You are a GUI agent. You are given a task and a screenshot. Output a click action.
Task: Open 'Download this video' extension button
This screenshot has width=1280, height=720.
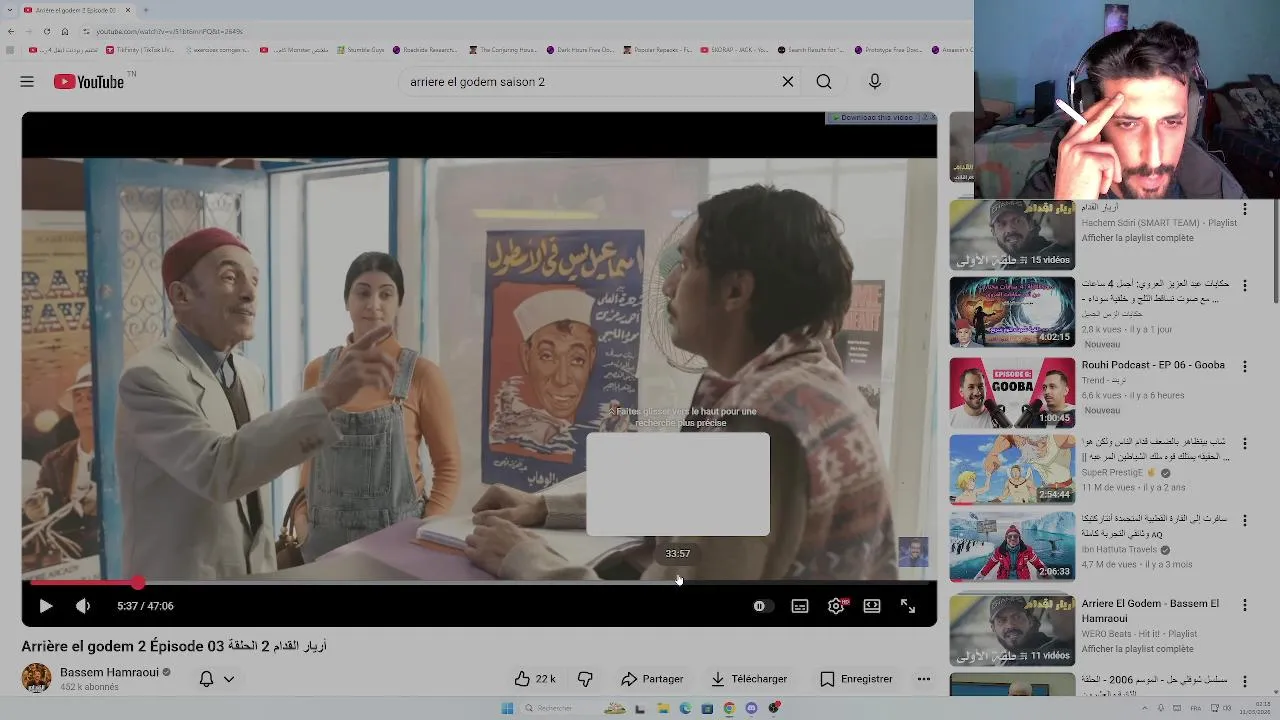[x=876, y=118]
